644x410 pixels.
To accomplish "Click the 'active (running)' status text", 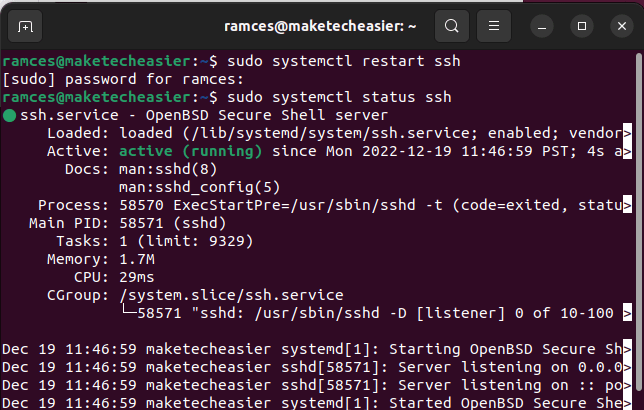I will click(191, 152).
